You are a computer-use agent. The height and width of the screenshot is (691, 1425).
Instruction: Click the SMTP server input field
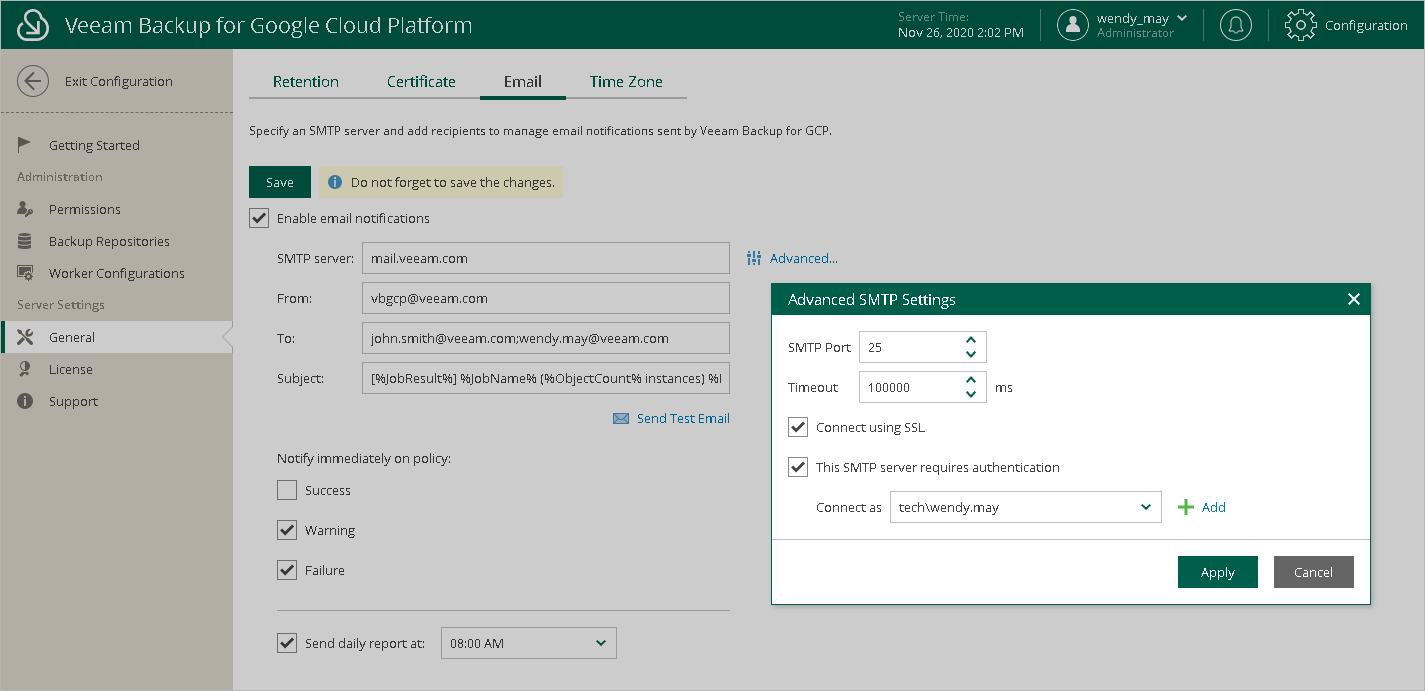[x=545, y=258]
